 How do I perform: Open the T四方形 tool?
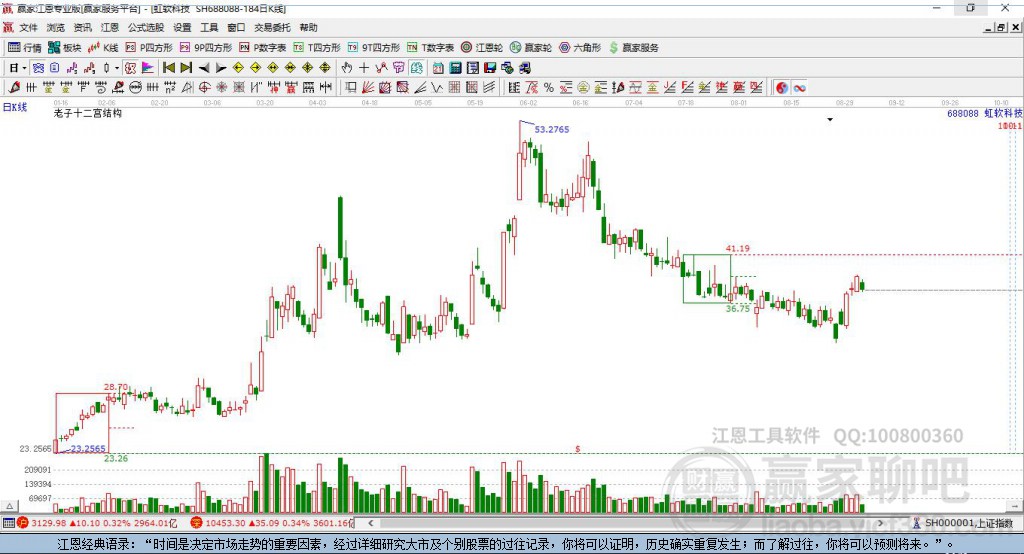[317, 48]
